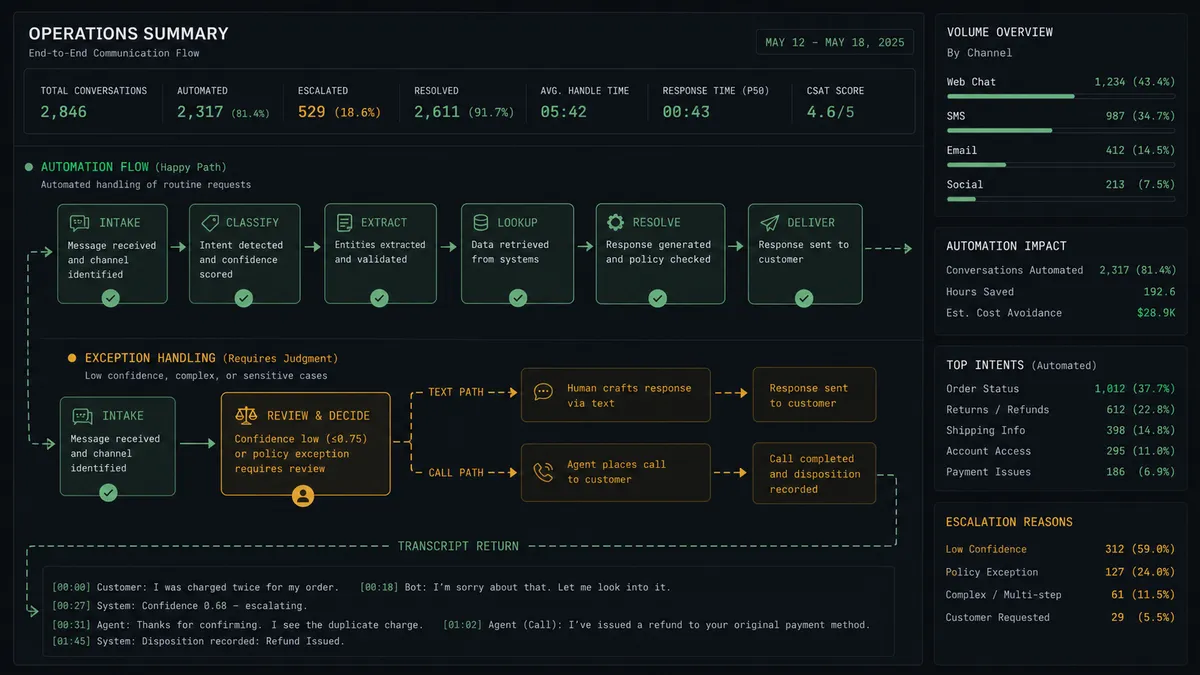The height and width of the screenshot is (675, 1200).
Task: Click the Social volume progress bar
Action: point(1061,198)
